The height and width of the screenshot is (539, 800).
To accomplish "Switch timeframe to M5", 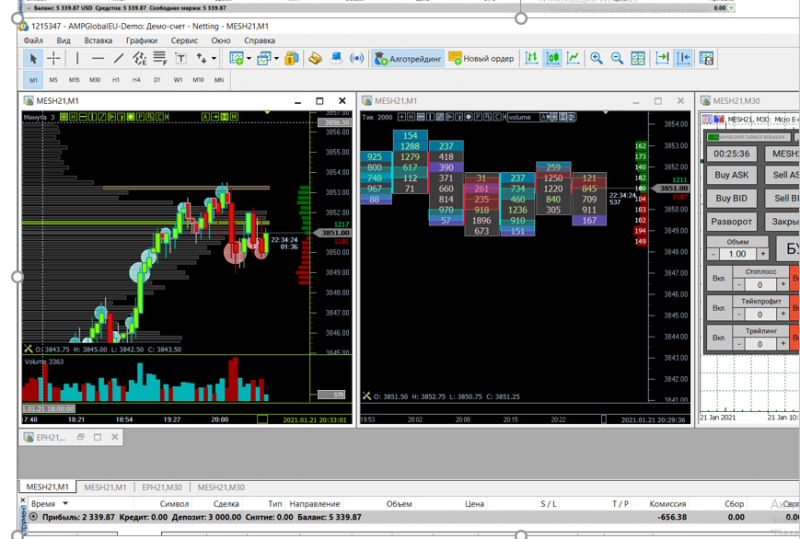I will (x=54, y=80).
